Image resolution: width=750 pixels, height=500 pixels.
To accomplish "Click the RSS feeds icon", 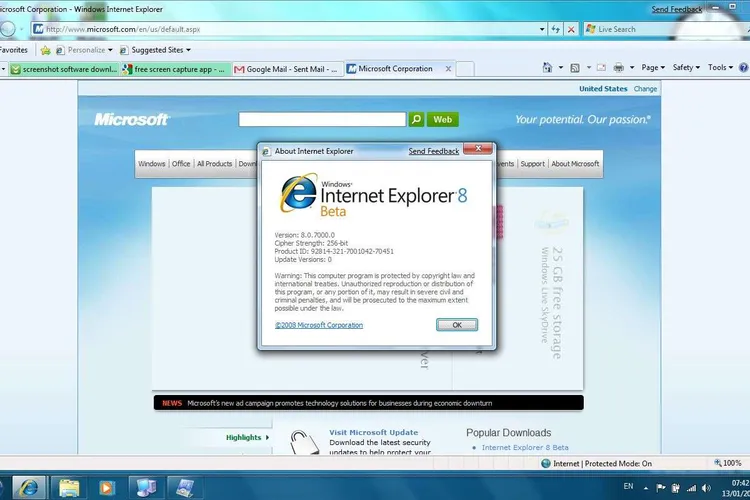I will [575, 68].
